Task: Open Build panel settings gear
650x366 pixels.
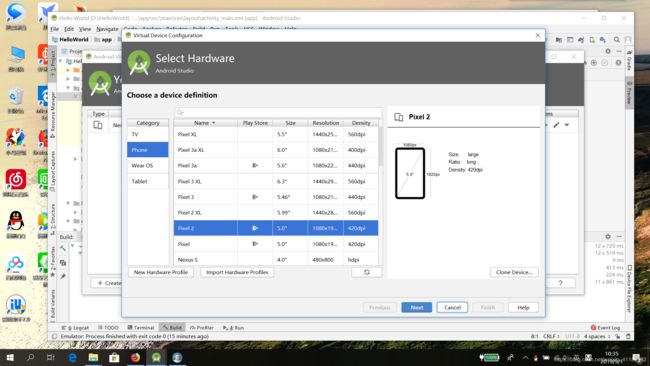Action: point(608,236)
